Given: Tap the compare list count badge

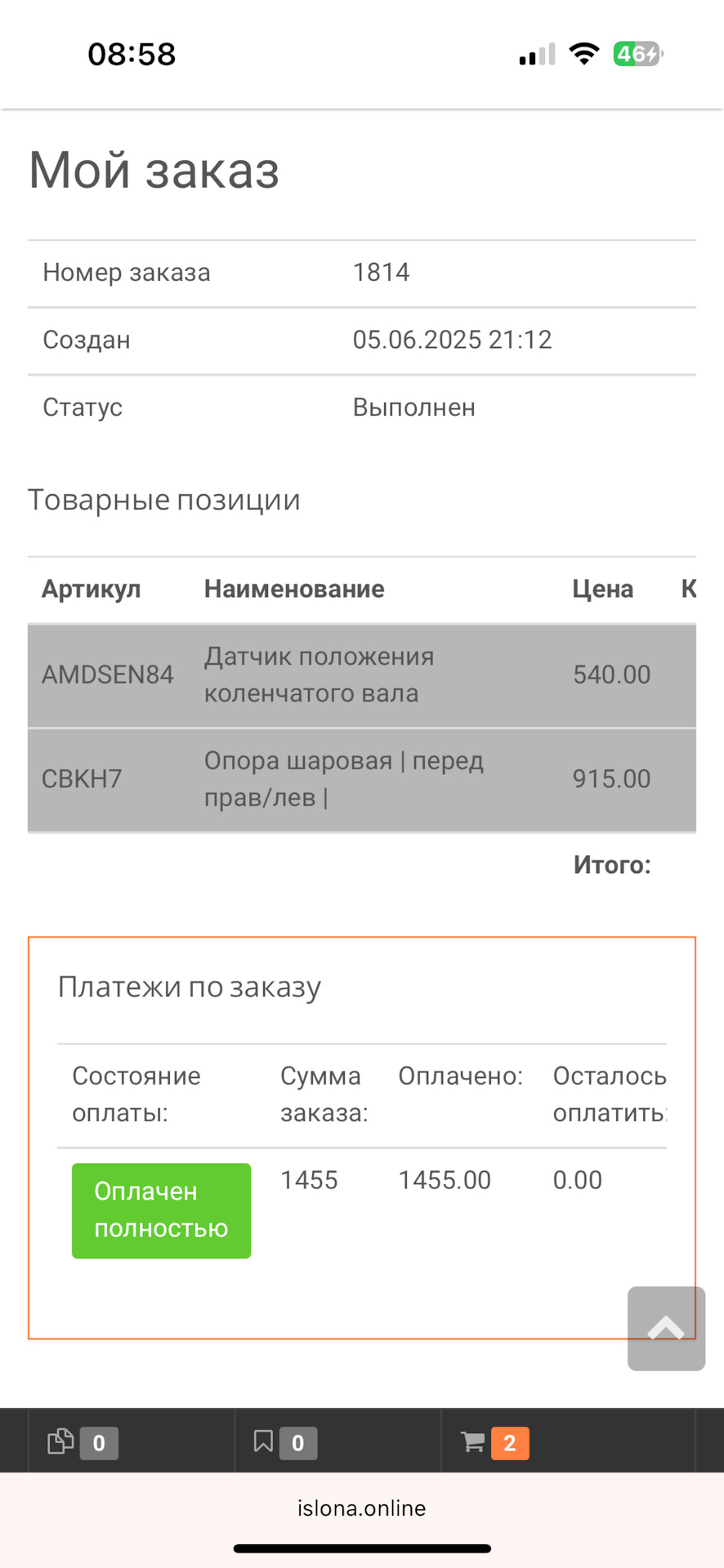Looking at the screenshot, I should (99, 1443).
